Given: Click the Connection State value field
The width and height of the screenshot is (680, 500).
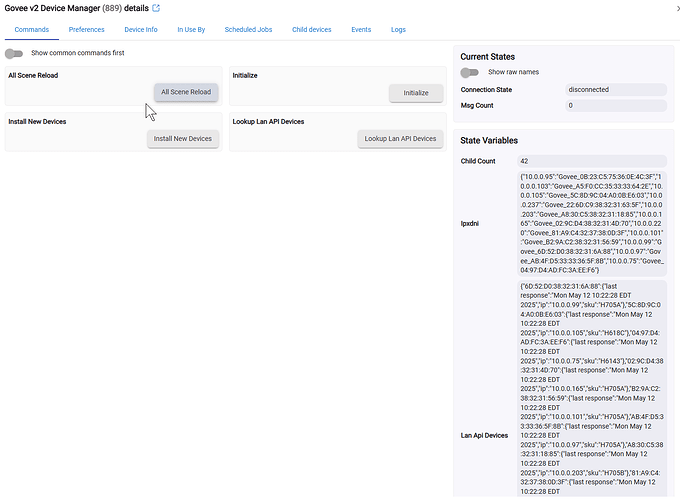Looking at the screenshot, I should pyautogui.click(x=614, y=90).
